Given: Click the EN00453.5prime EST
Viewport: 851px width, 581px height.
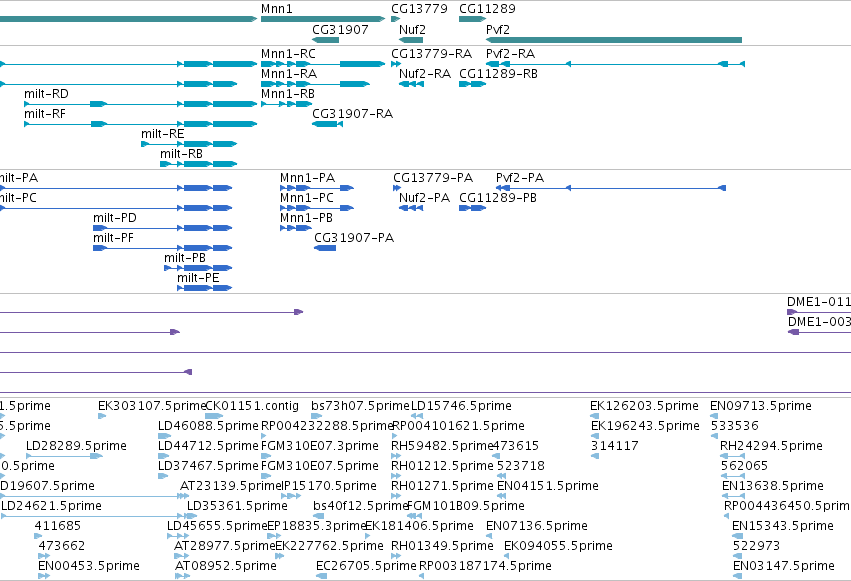Looking at the screenshot, I should pos(45,576).
